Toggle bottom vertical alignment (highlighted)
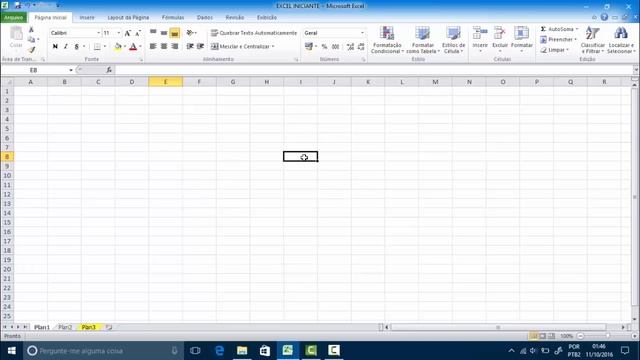640x360 pixels. point(175,33)
